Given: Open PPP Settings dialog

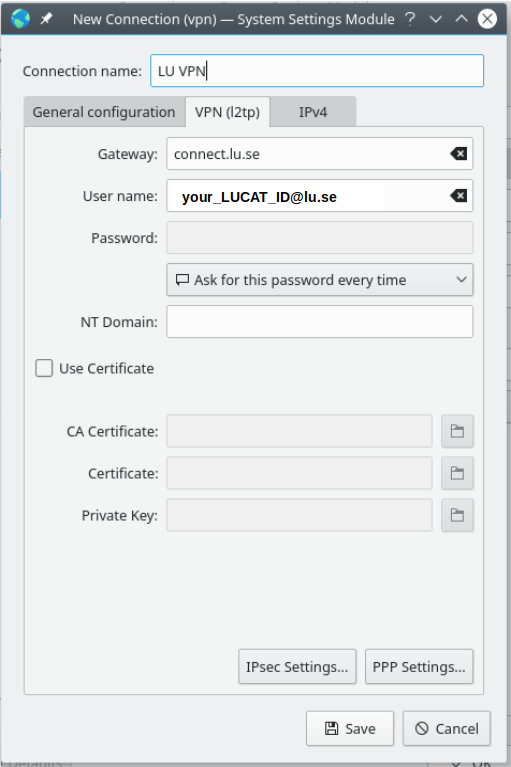Looking at the screenshot, I should tap(419, 667).
